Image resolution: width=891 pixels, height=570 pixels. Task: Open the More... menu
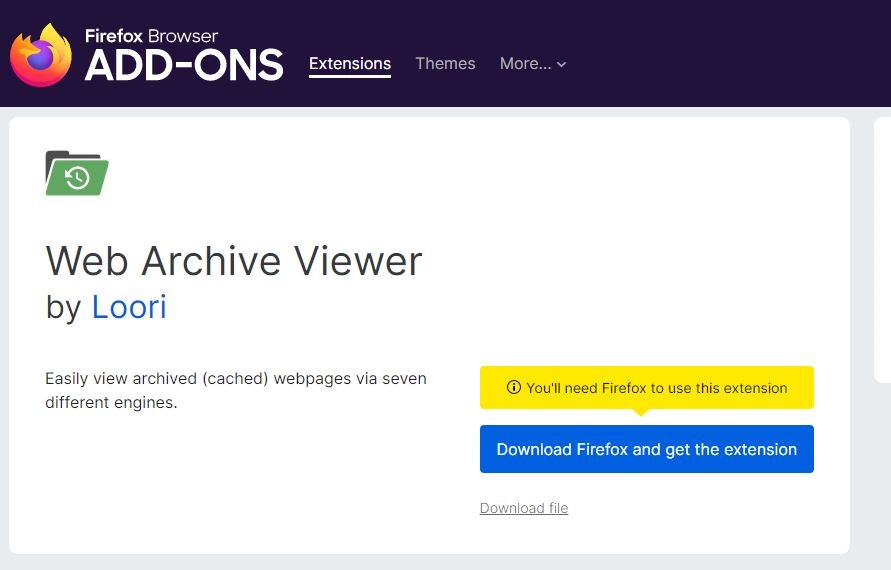tap(525, 63)
